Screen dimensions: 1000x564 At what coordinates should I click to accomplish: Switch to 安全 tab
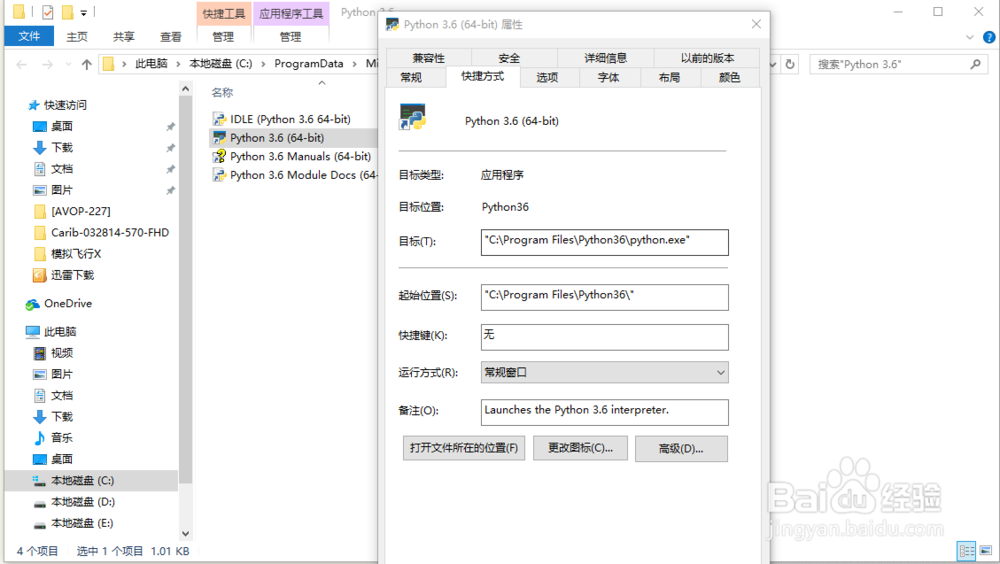(509, 58)
